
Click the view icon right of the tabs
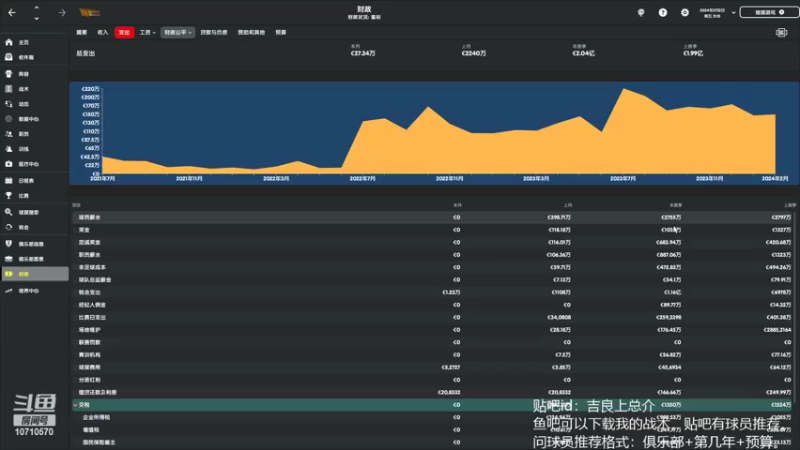(782, 33)
